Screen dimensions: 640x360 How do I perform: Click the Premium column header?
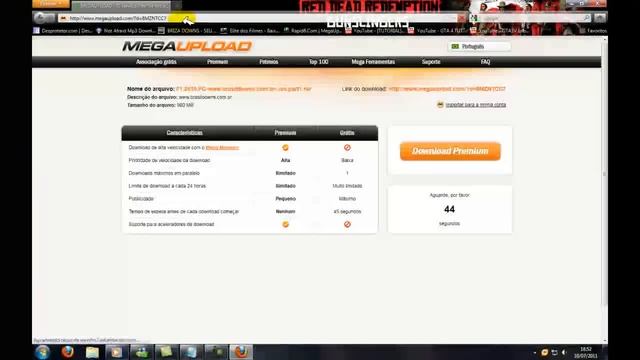[x=285, y=133]
